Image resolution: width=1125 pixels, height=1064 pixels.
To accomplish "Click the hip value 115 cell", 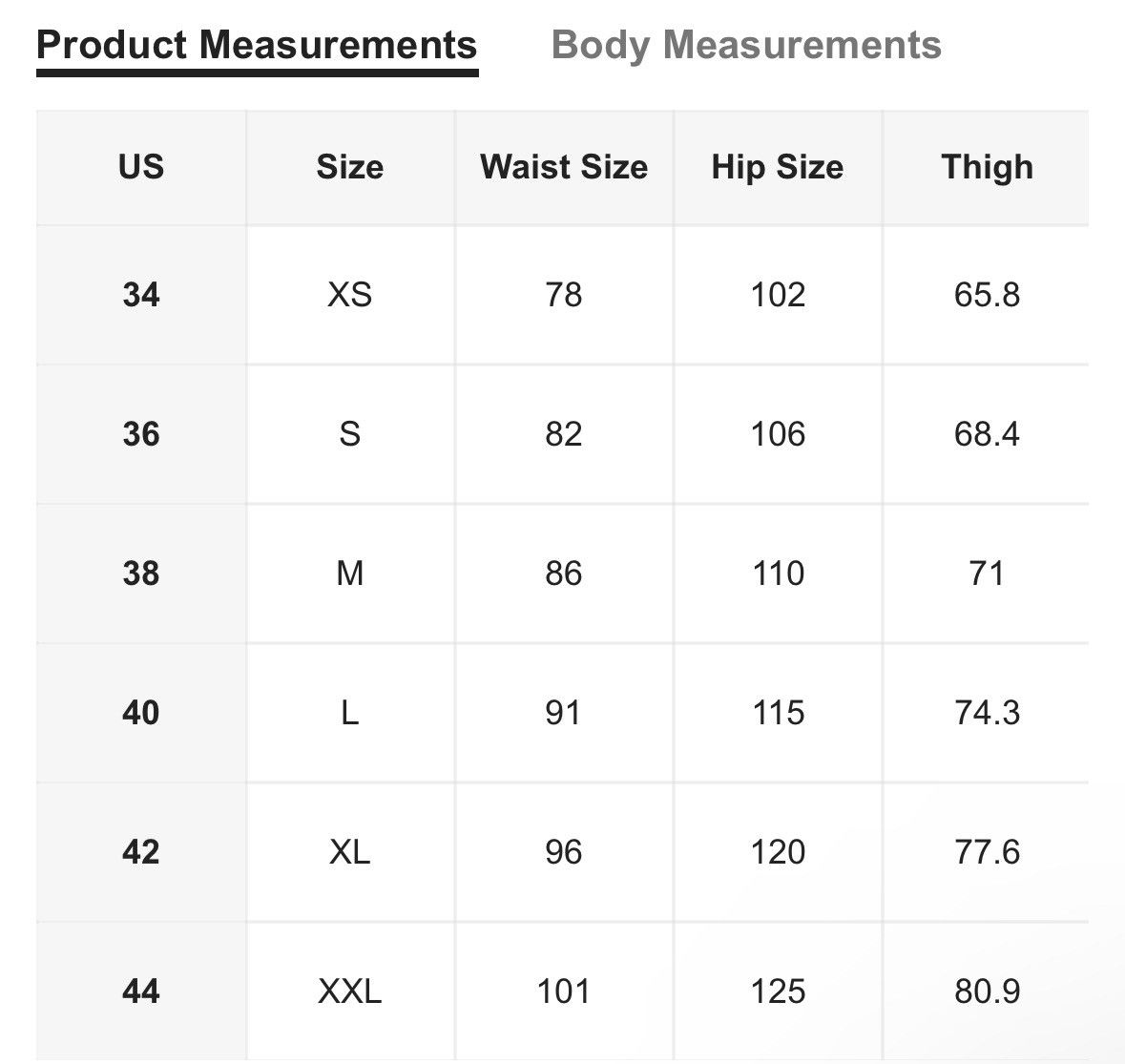I will point(778,713).
